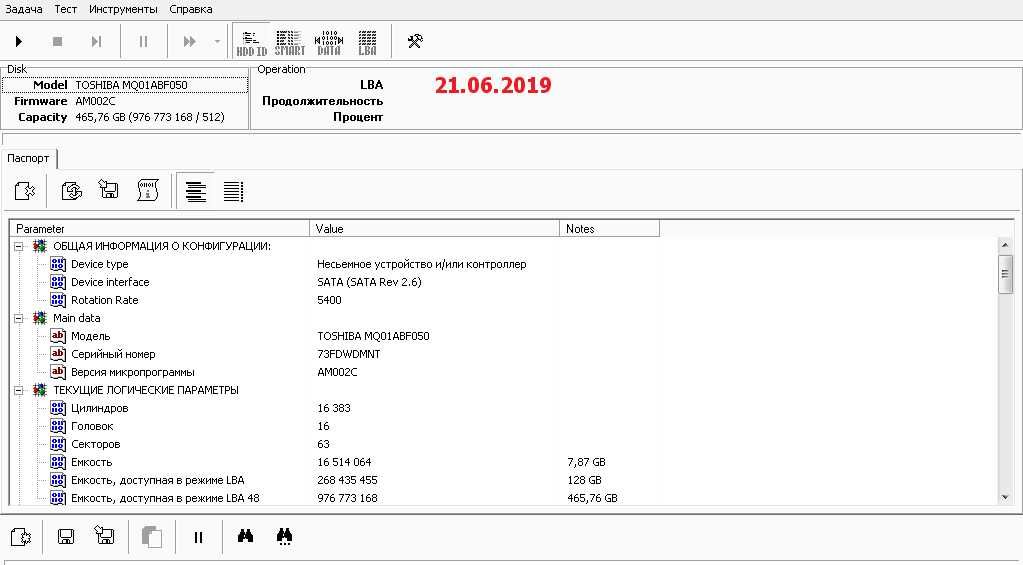Viewport: 1023px width, 565px height.
Task: Open the SMART attributes tool
Action: click(x=290, y=42)
